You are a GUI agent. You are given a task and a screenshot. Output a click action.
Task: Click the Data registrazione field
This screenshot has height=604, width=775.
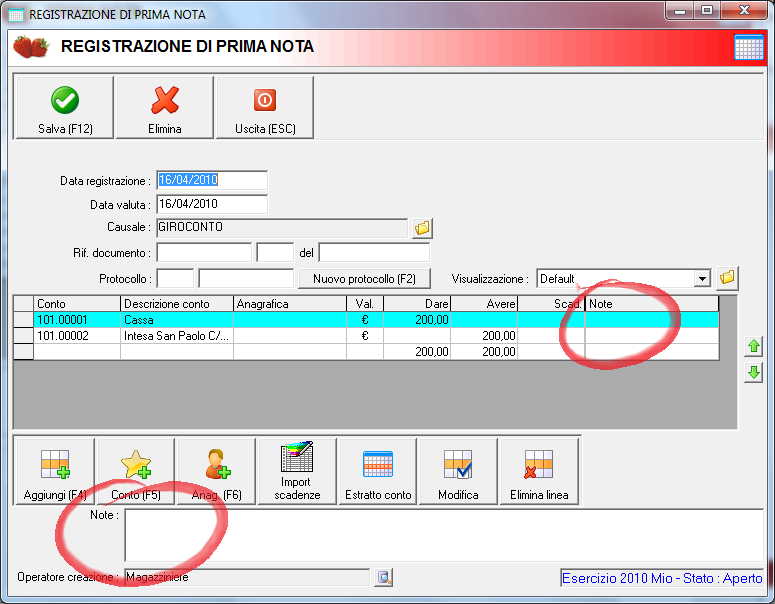pos(212,180)
